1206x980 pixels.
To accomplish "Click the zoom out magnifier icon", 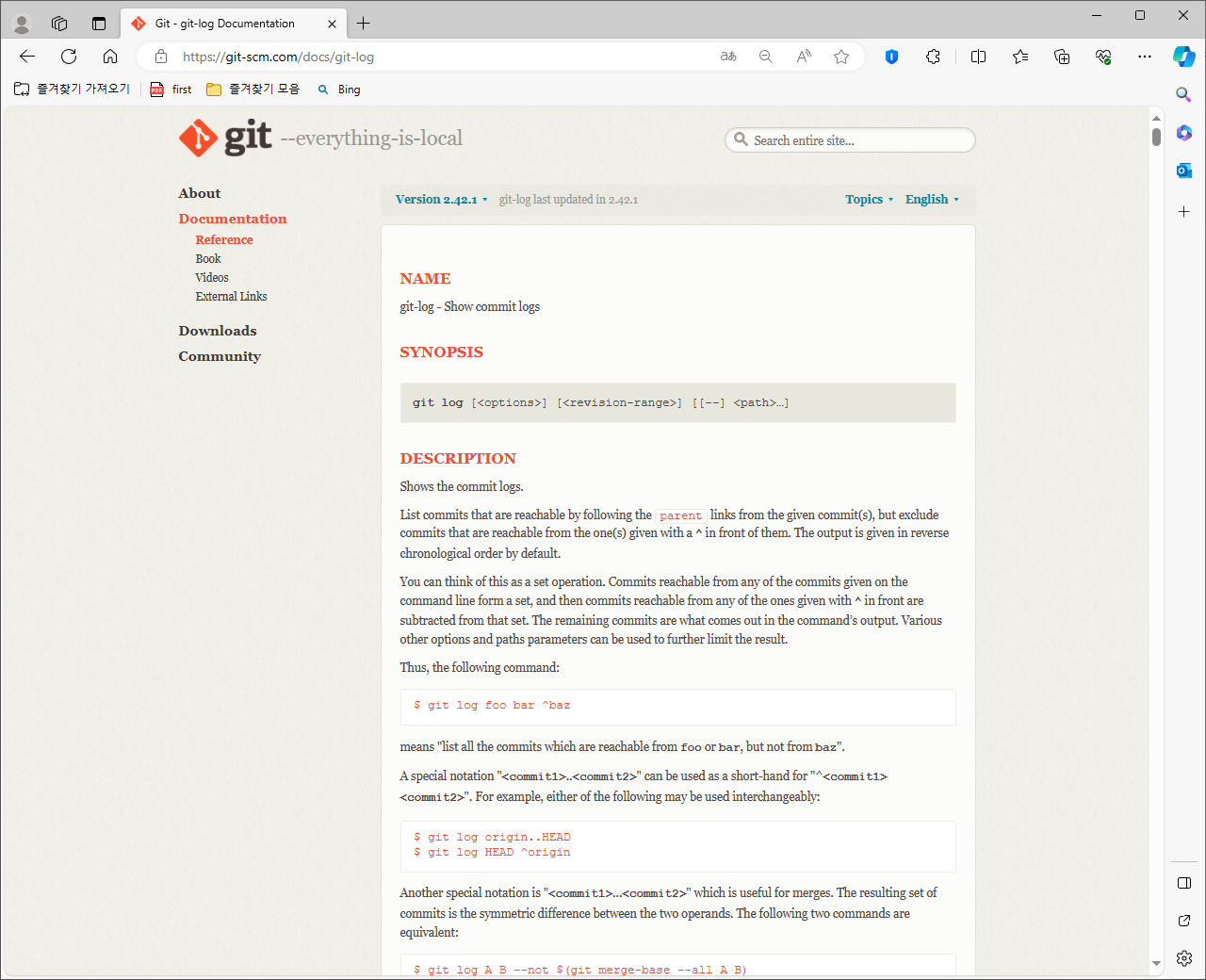I will (x=766, y=57).
